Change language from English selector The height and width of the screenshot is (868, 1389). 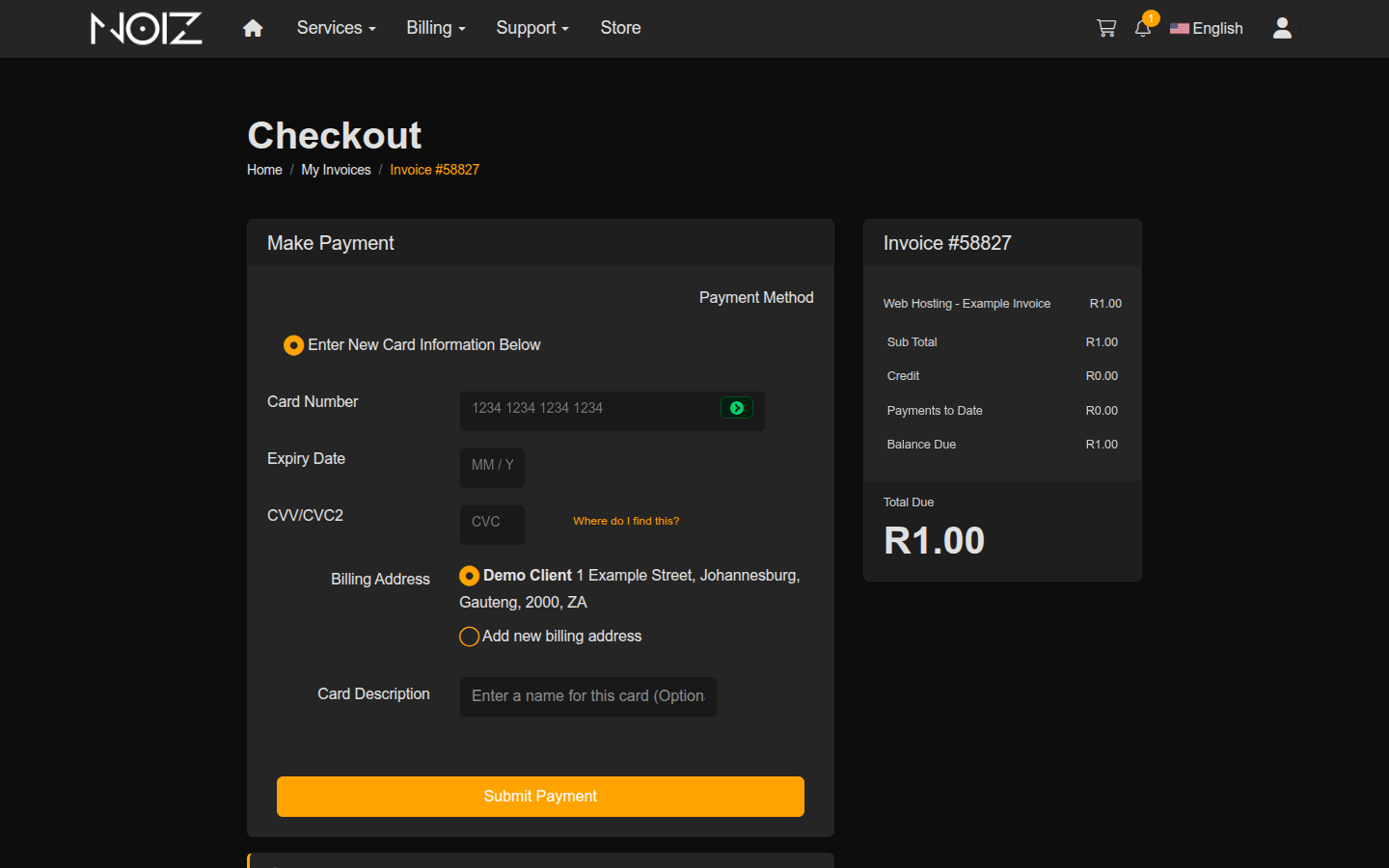pos(1207,28)
